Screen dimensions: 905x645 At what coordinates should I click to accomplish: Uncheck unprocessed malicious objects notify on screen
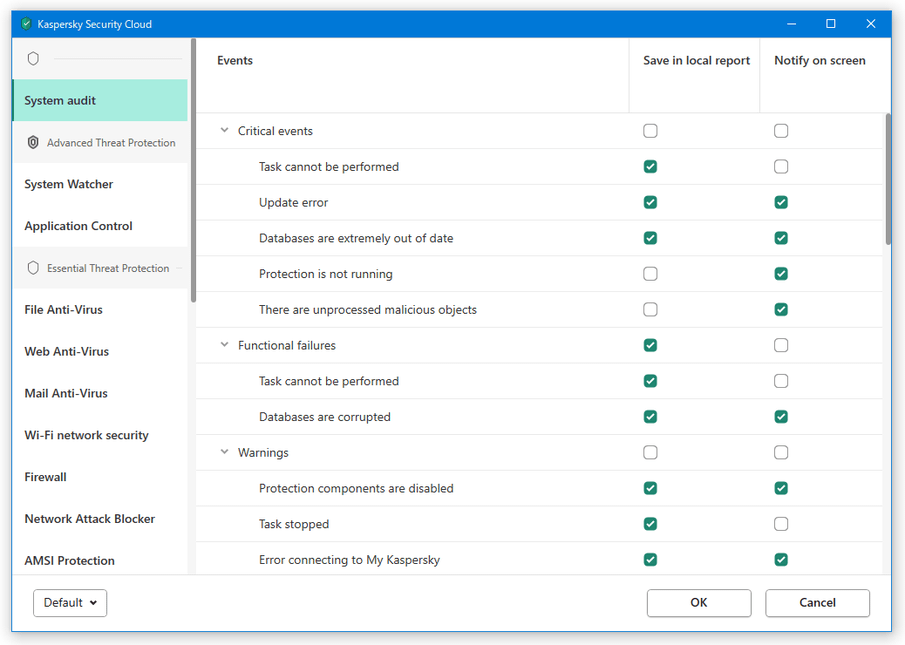(781, 310)
